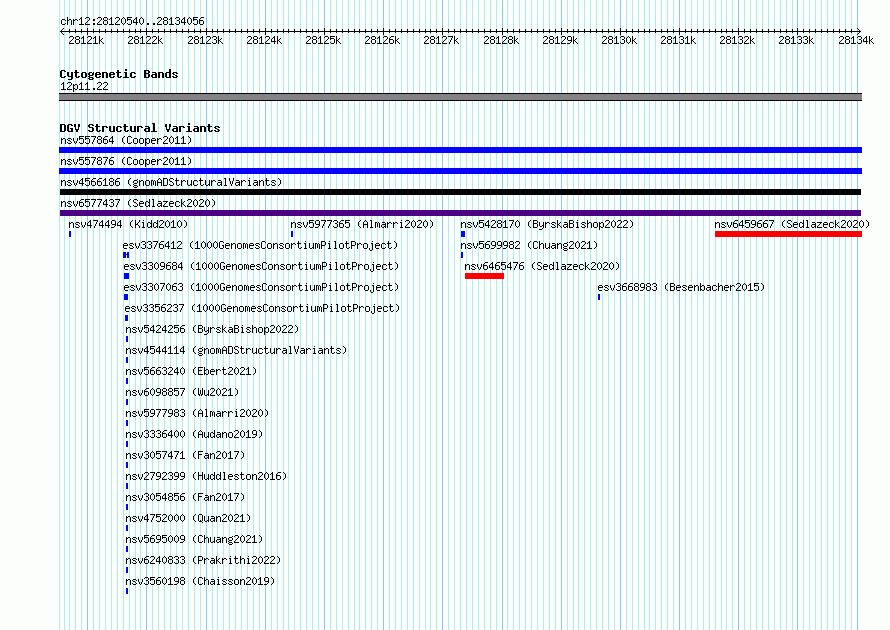Click the chr12:28120540..28134056 coordinates label
The width and height of the screenshot is (890, 630).
pos(132,21)
